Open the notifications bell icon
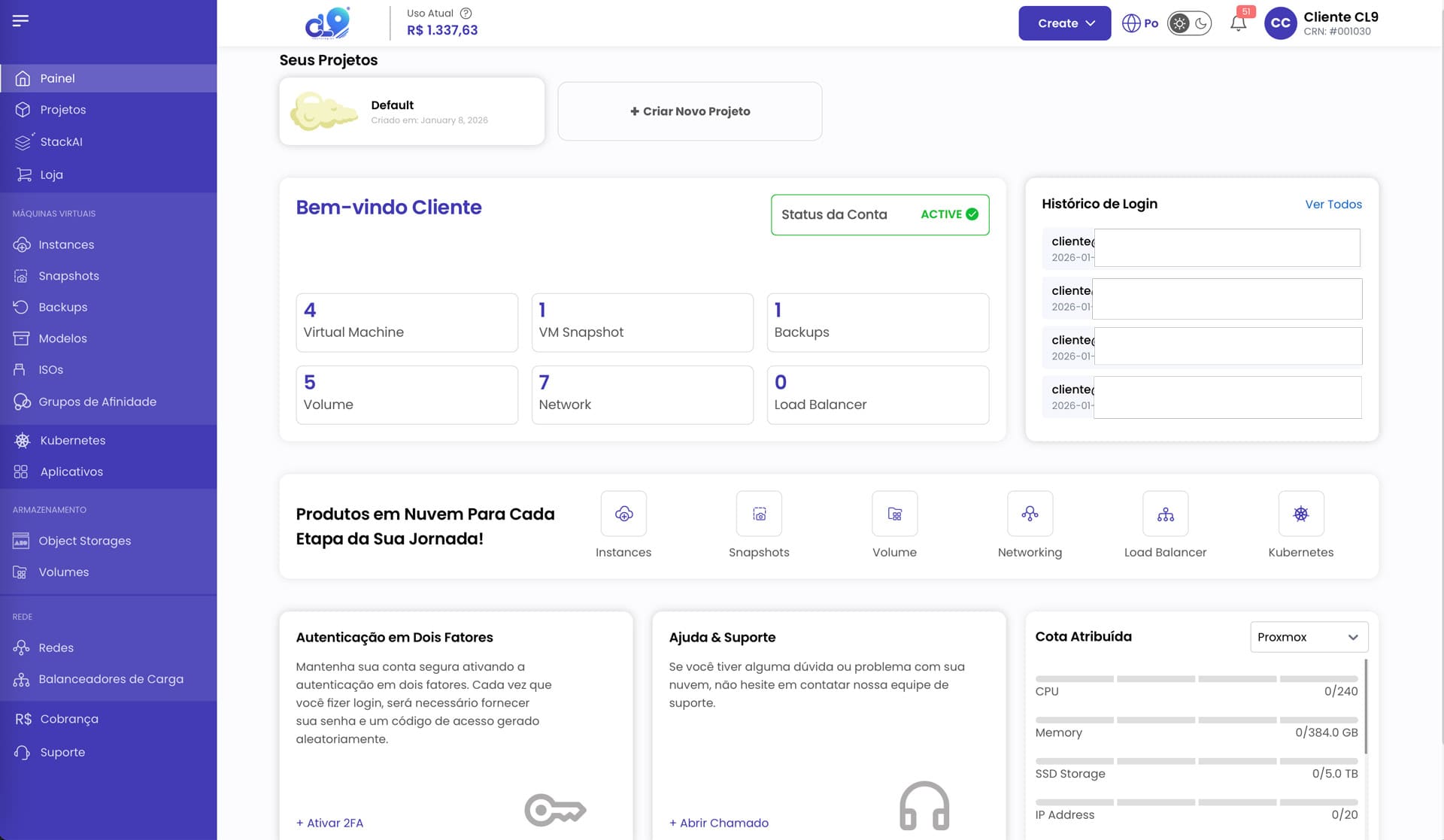1444x840 pixels. tap(1238, 23)
